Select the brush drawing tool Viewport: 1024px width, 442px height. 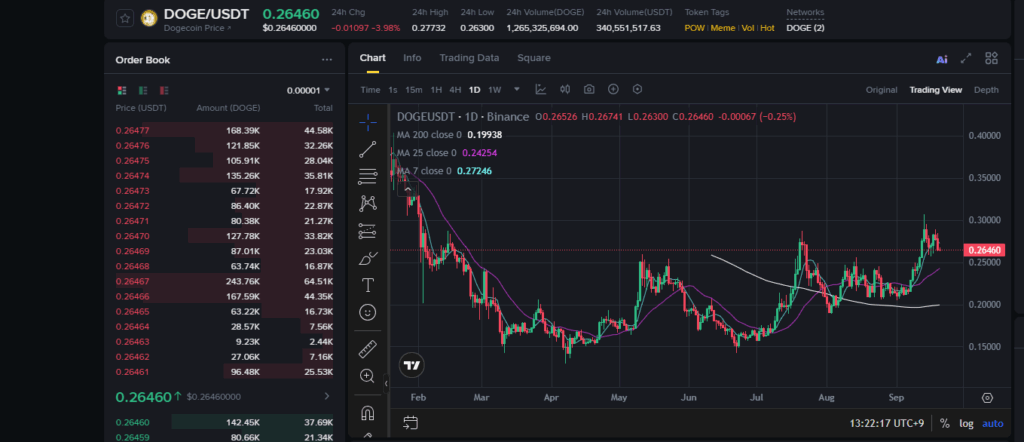(x=368, y=259)
